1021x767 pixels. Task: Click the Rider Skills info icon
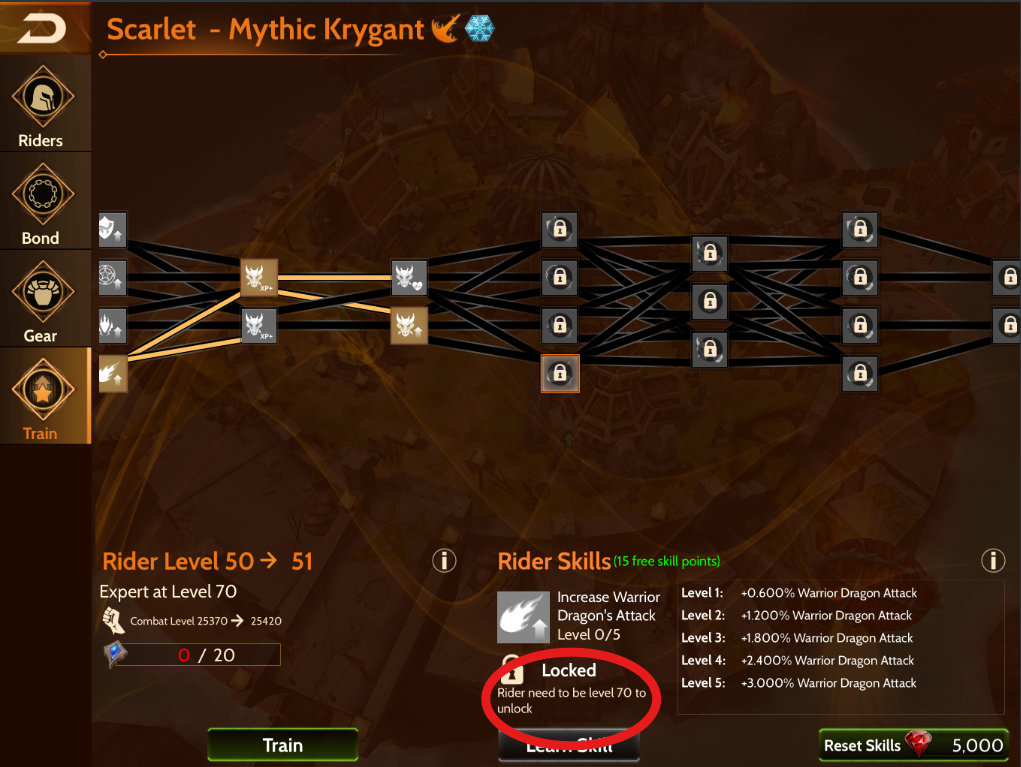(993, 561)
